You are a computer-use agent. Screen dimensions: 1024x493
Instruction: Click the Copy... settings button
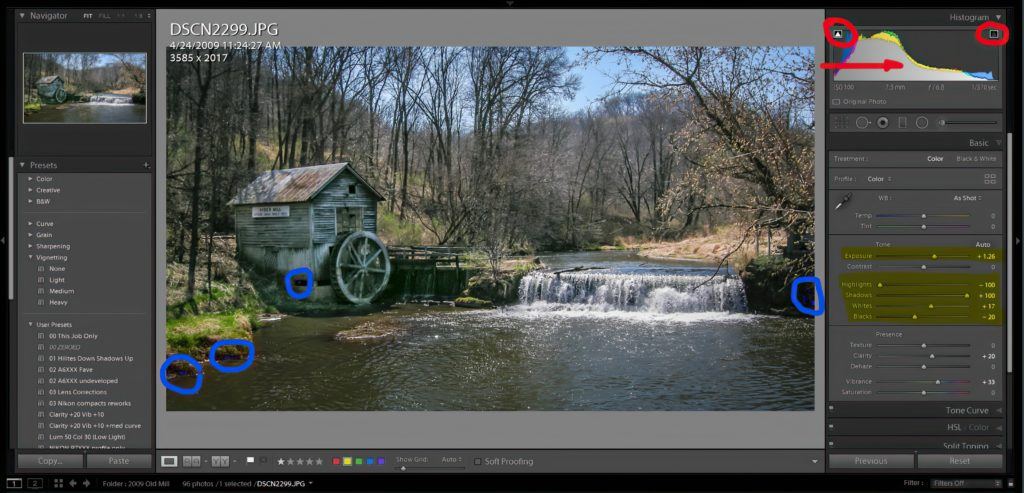(50, 461)
